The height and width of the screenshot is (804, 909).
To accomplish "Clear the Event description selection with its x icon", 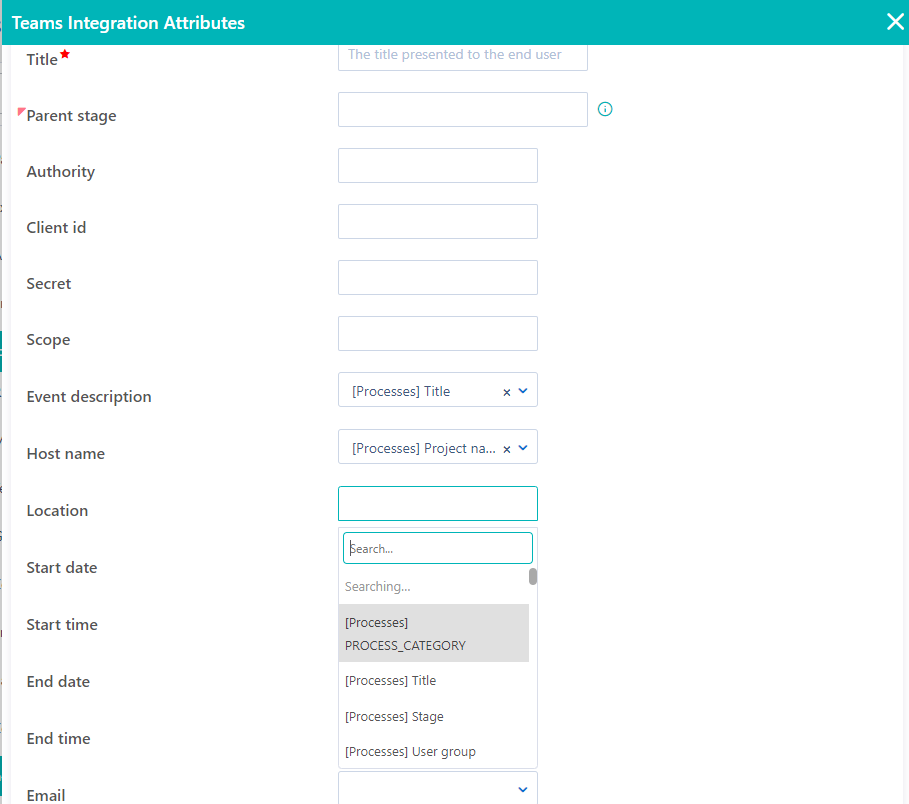I will [x=506, y=390].
